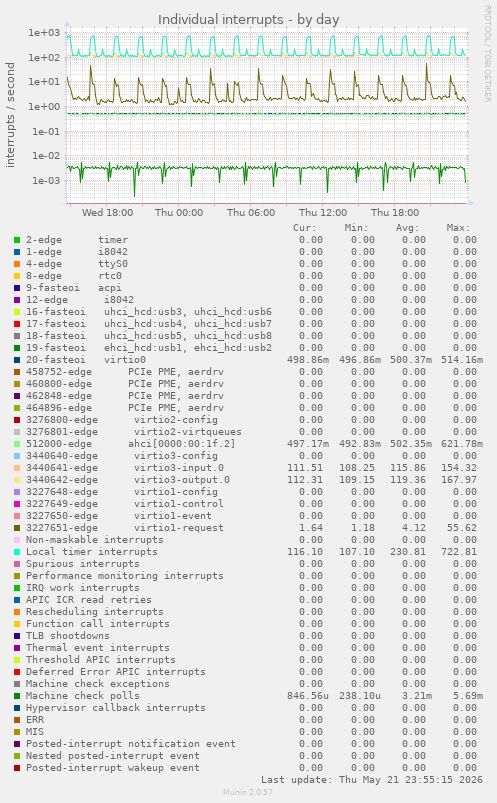Click the dark blue 20-fasteoi virtio0 swatch

pos(17,360)
